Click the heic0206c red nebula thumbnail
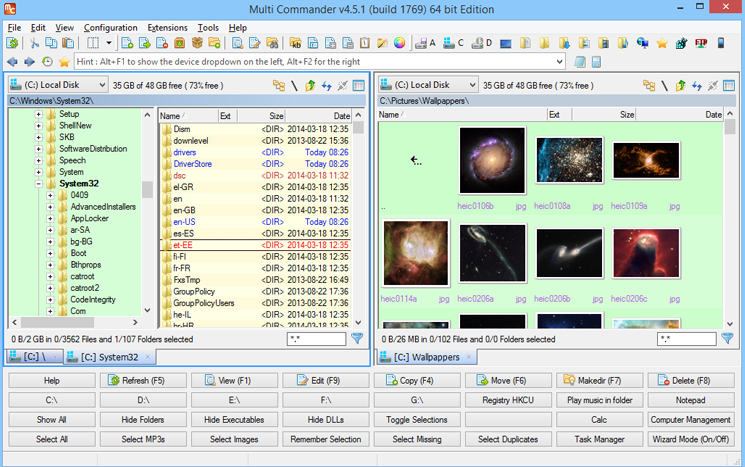The width and height of the screenshot is (745, 467). pyautogui.click(x=646, y=253)
